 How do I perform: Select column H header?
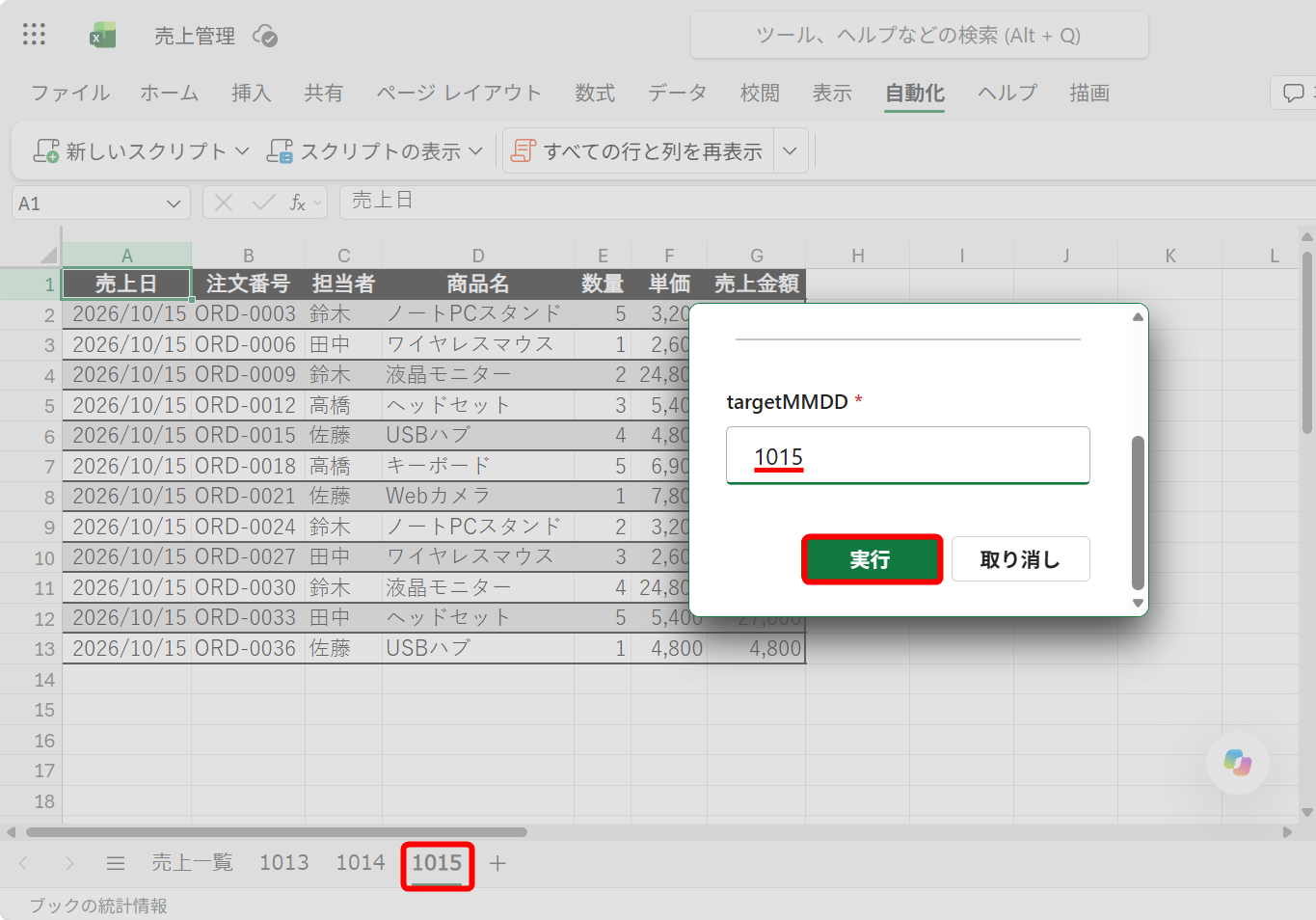point(857,256)
